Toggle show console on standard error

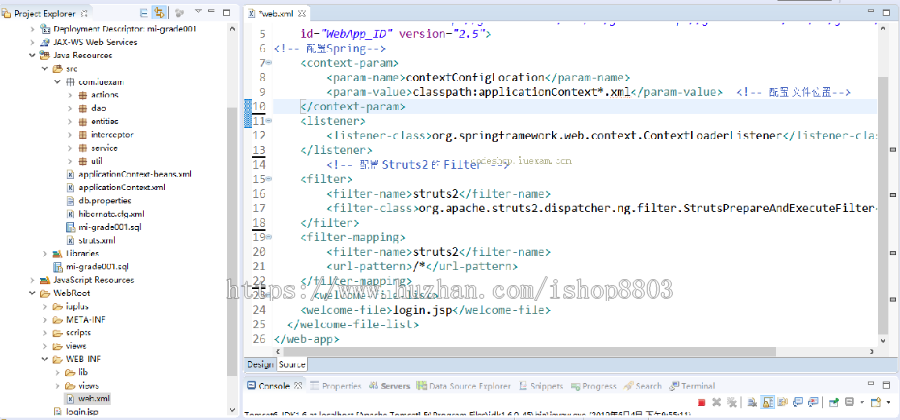[813, 402]
